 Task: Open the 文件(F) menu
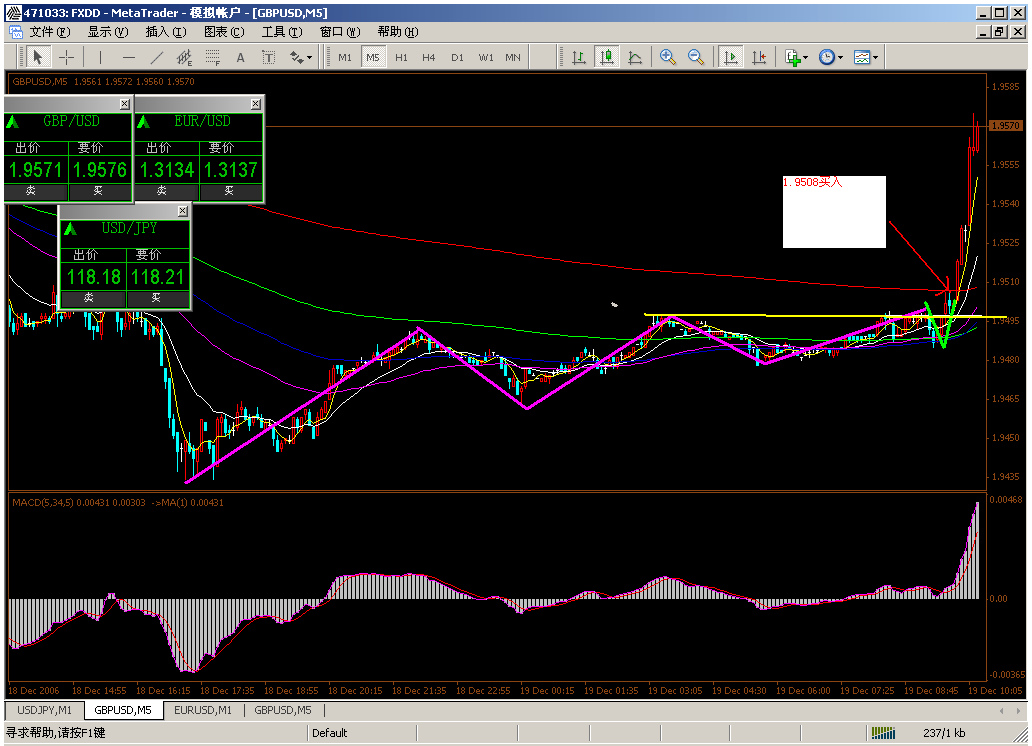(49, 32)
